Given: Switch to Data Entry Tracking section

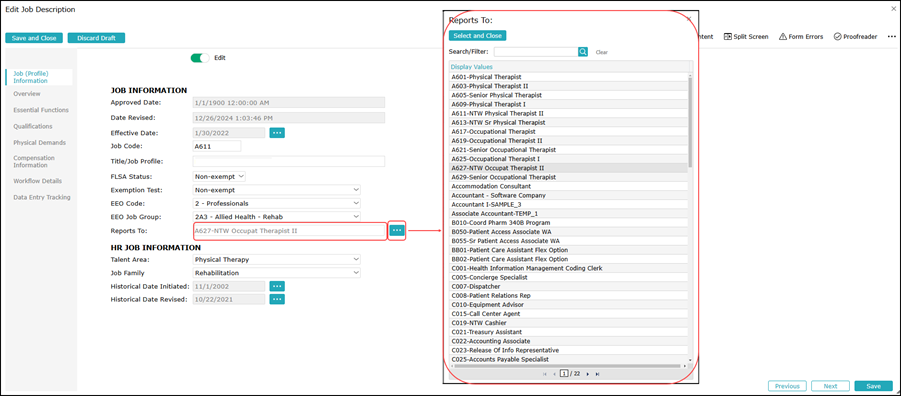Looking at the screenshot, I should (42, 197).
